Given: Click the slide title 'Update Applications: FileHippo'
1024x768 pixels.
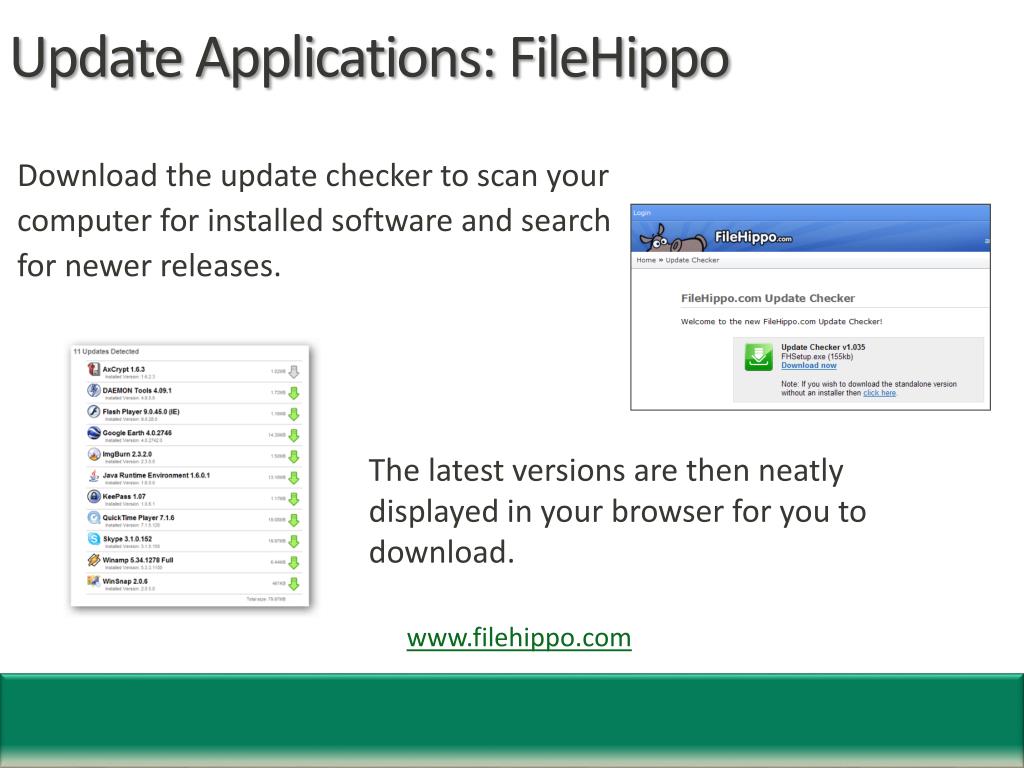Looking at the screenshot, I should coord(370,58).
